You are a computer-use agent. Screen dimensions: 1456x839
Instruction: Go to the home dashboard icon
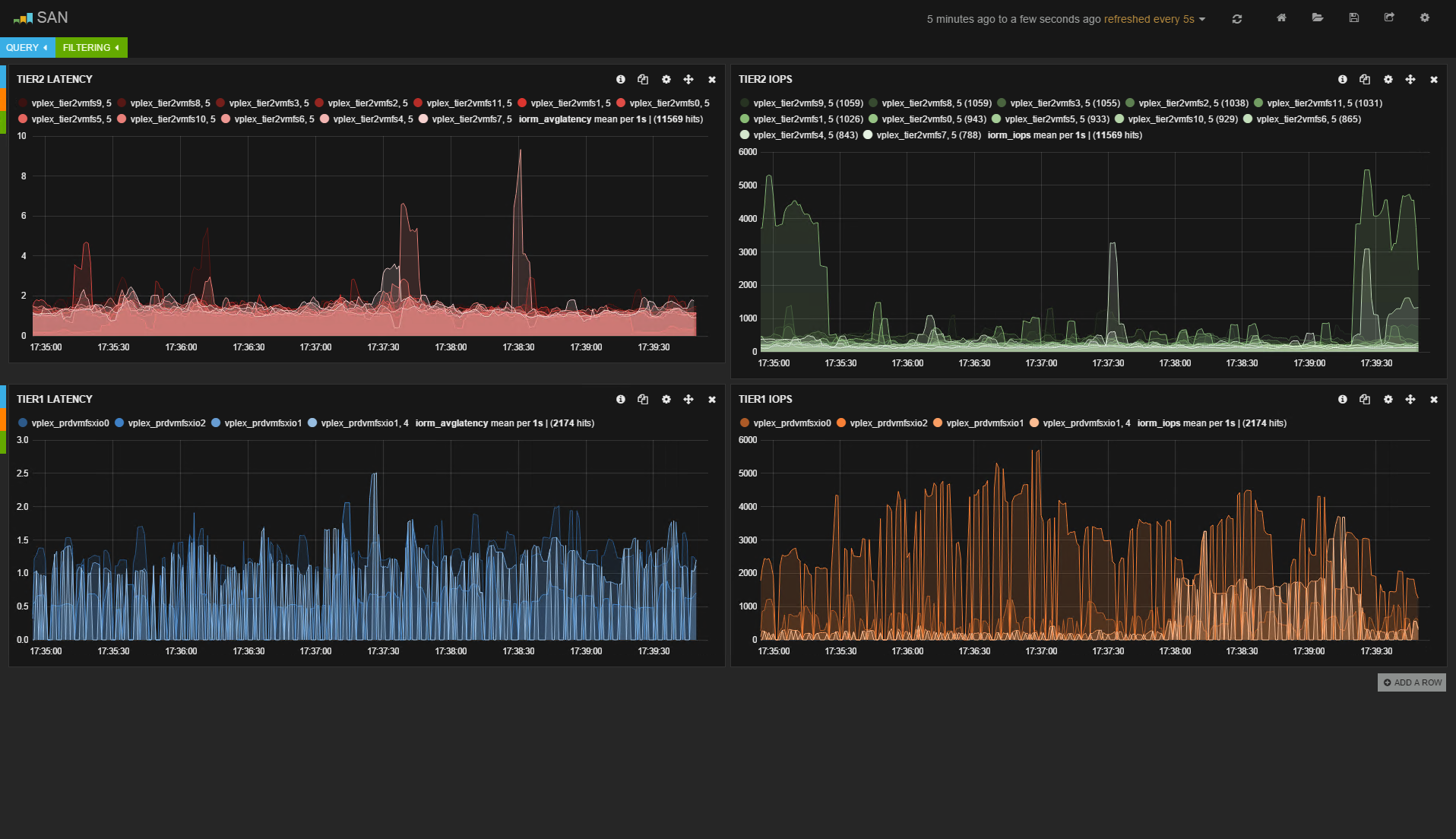point(1281,17)
